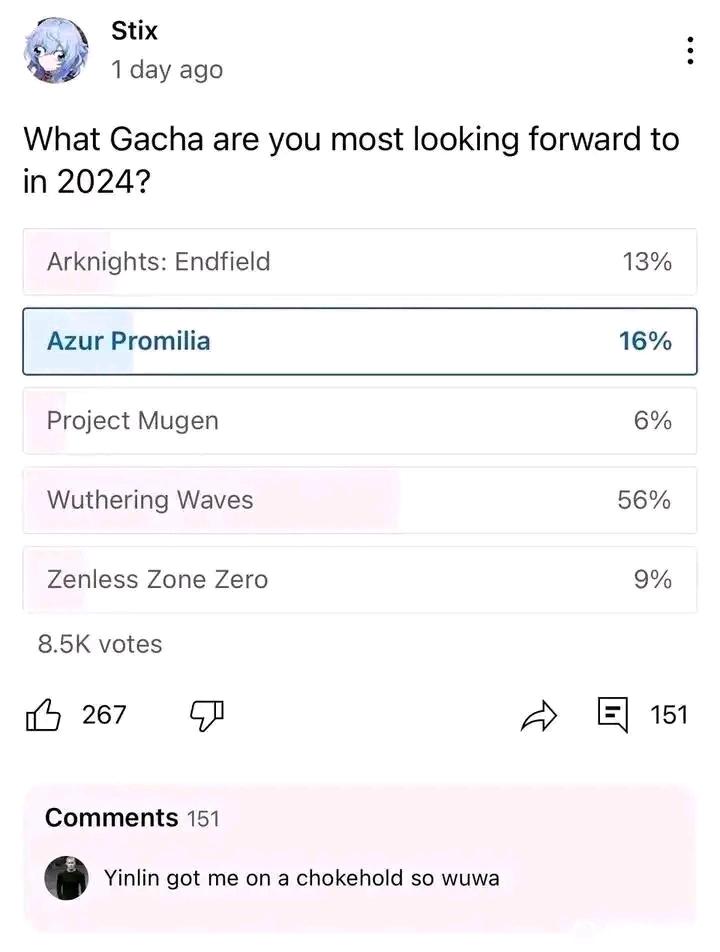Open Stix's channel avatar

(x=56, y=50)
